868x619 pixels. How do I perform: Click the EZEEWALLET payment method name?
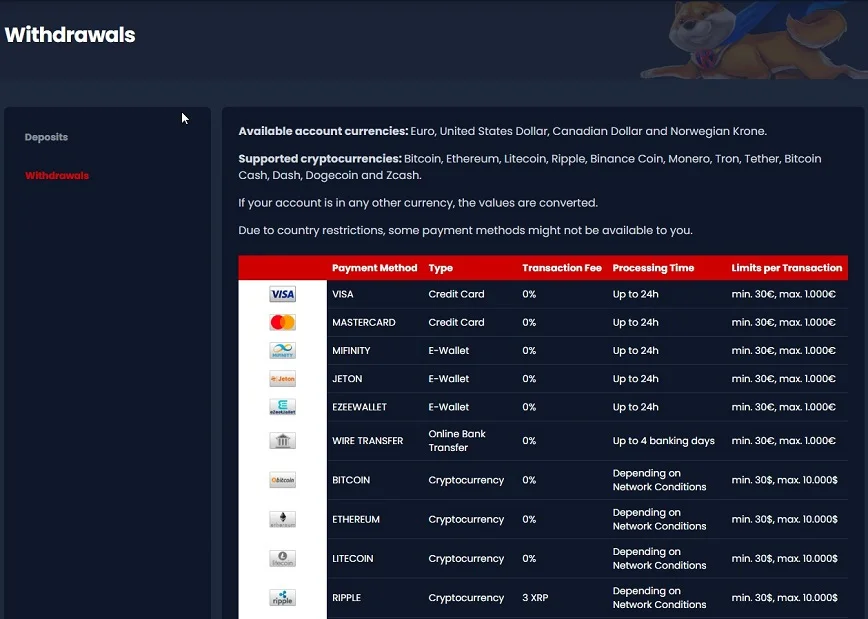tap(359, 407)
